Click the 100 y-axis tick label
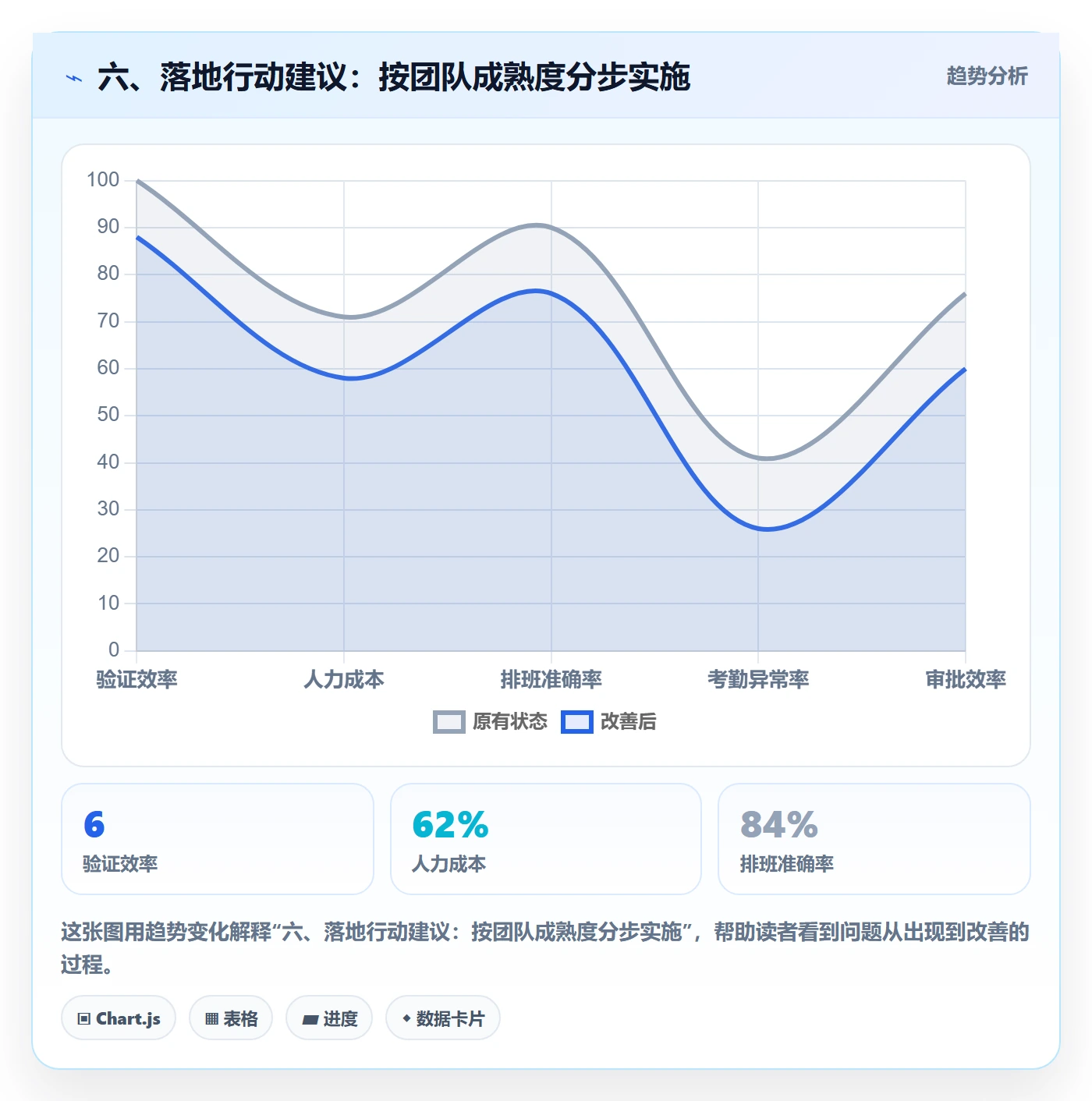1092x1101 pixels. (x=103, y=180)
